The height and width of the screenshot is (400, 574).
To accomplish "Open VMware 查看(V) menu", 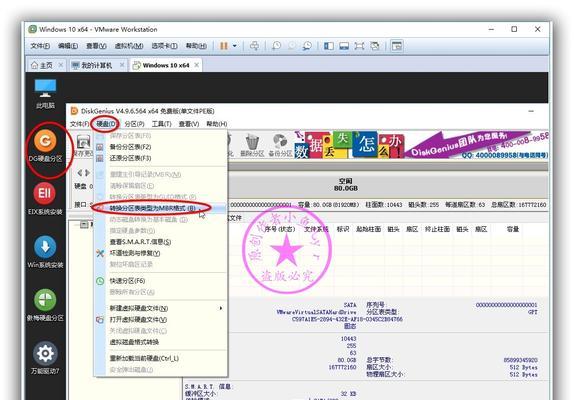I will click(x=96, y=46).
